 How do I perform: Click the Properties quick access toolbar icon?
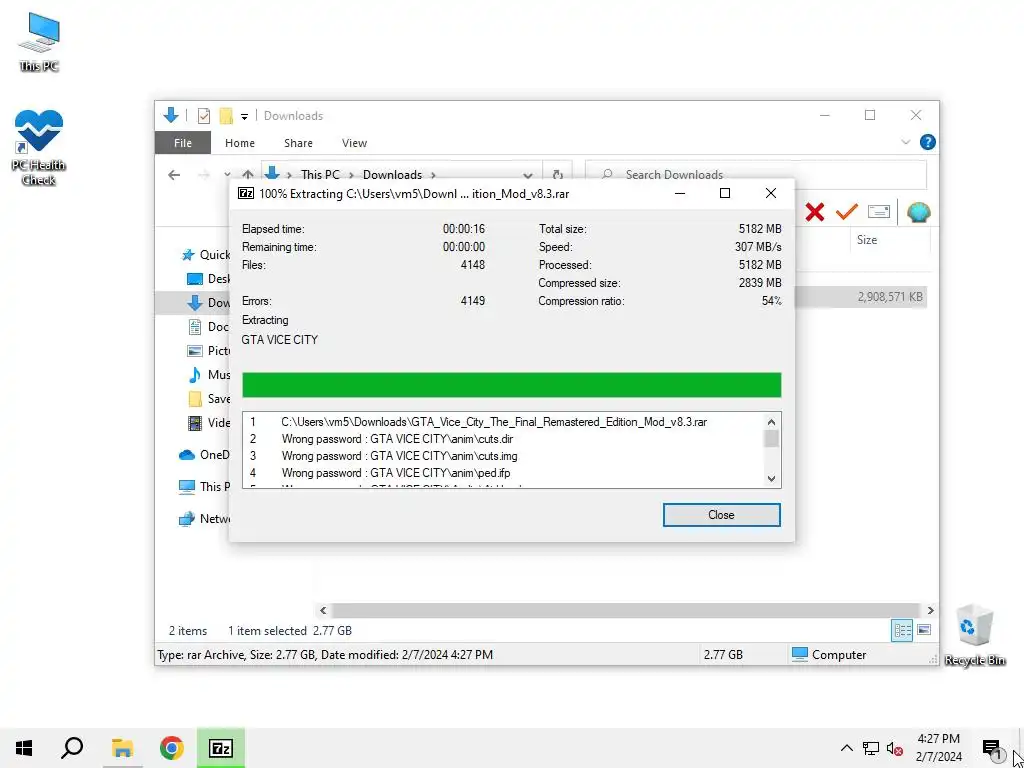[x=204, y=116]
